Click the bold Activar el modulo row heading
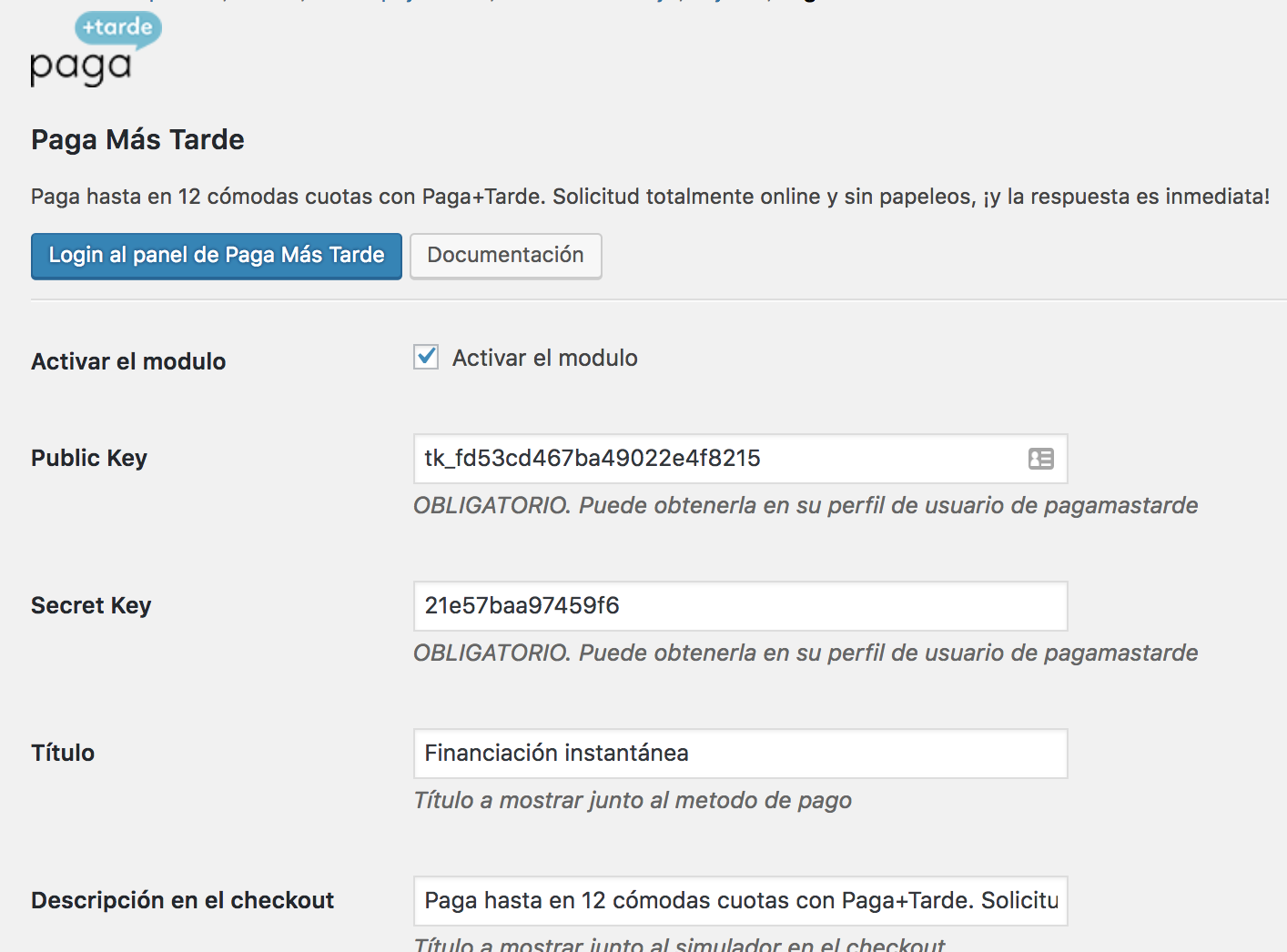This screenshot has width=1287, height=952. click(128, 361)
